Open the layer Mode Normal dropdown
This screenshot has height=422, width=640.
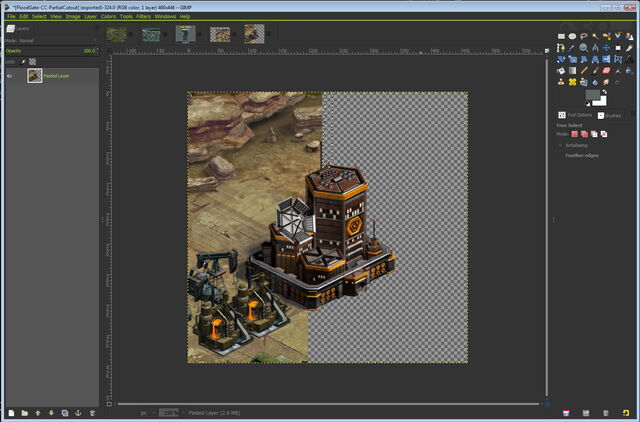point(51,40)
